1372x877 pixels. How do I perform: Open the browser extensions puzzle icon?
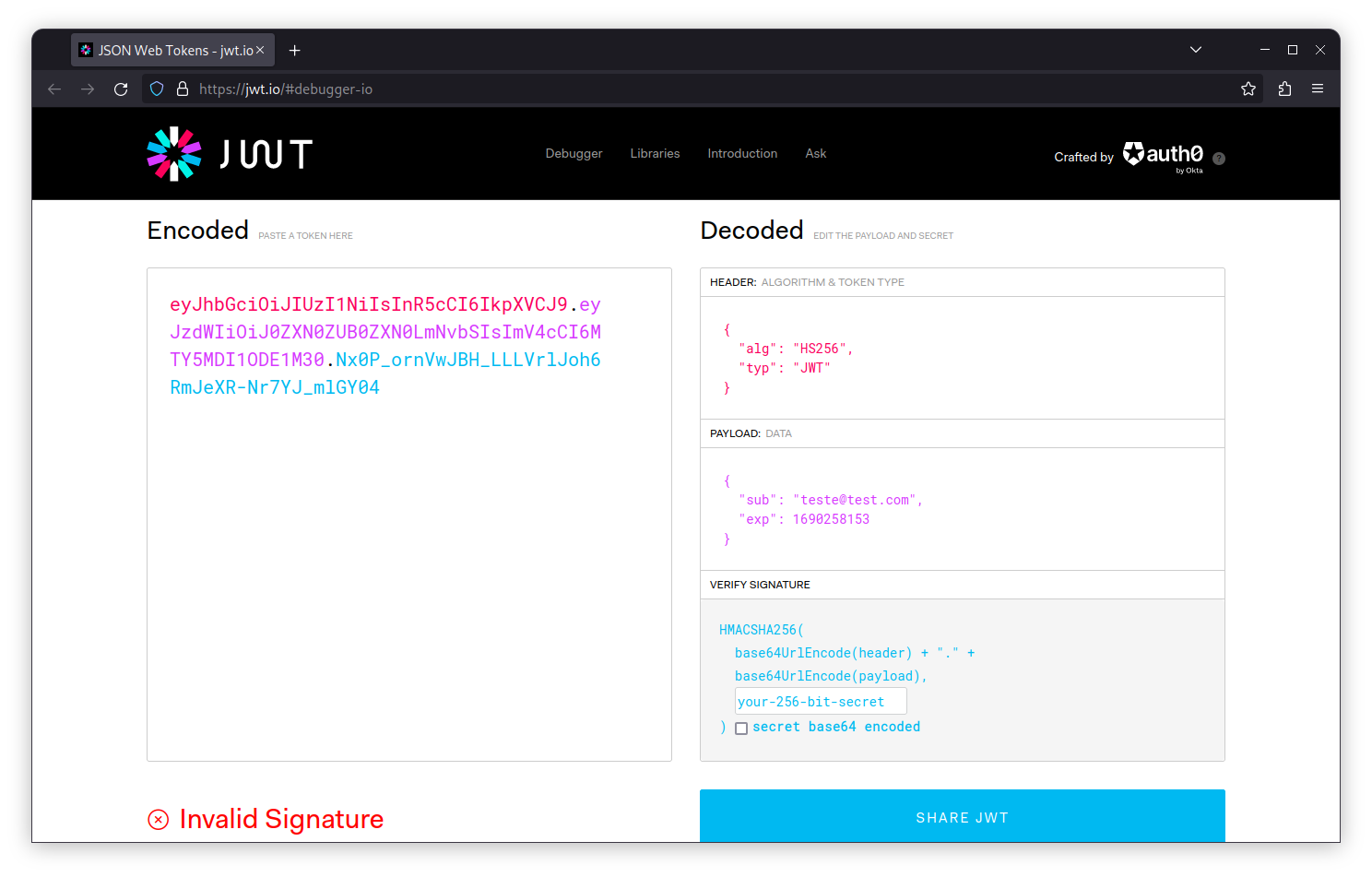(1284, 89)
